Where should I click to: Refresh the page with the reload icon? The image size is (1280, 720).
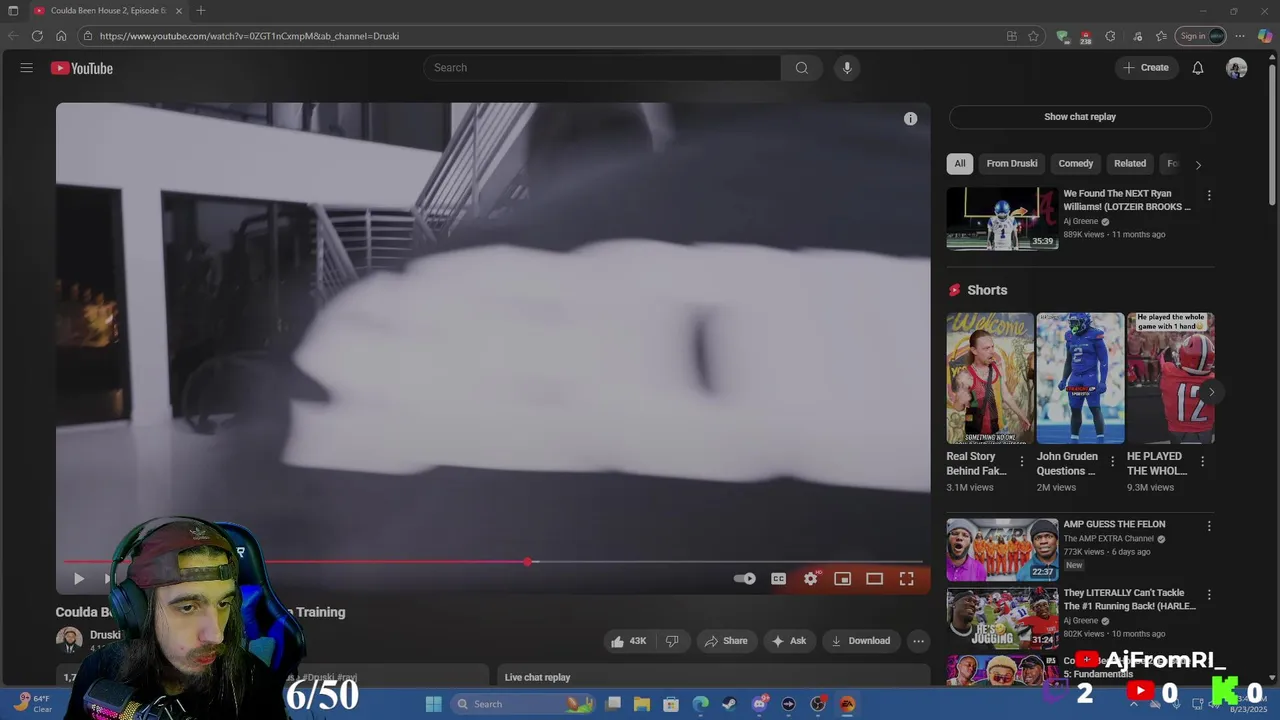[x=37, y=36]
